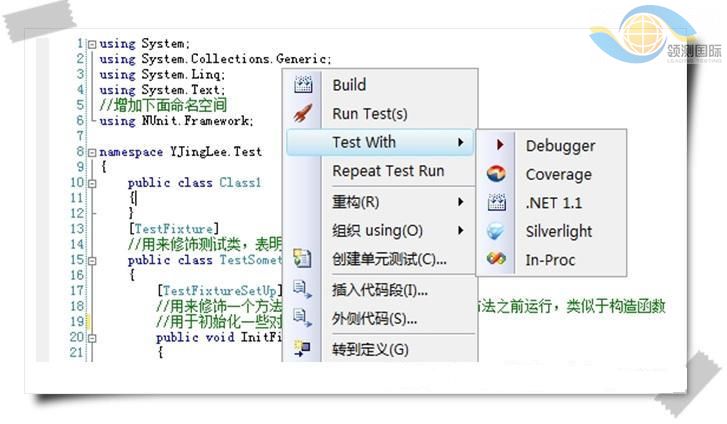Click the Silverlight gem icon
The width and height of the screenshot is (727, 424).
[x=497, y=231]
